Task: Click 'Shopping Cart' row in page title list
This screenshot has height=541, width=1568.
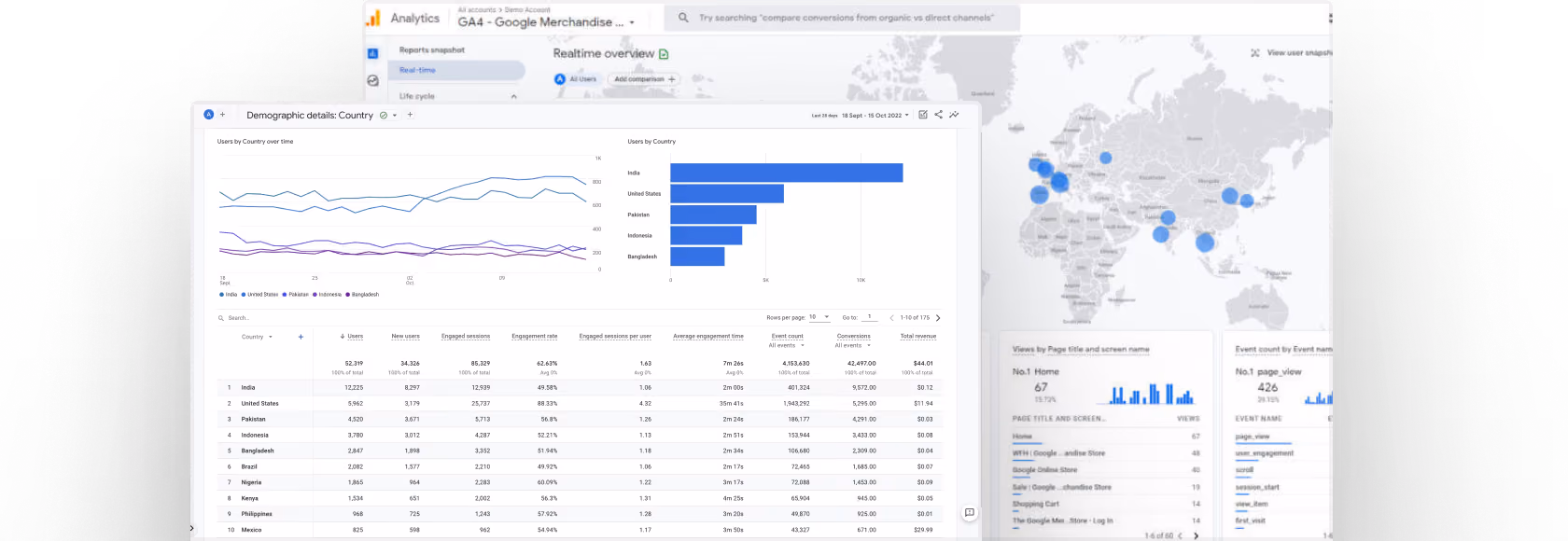Action: (1106, 504)
